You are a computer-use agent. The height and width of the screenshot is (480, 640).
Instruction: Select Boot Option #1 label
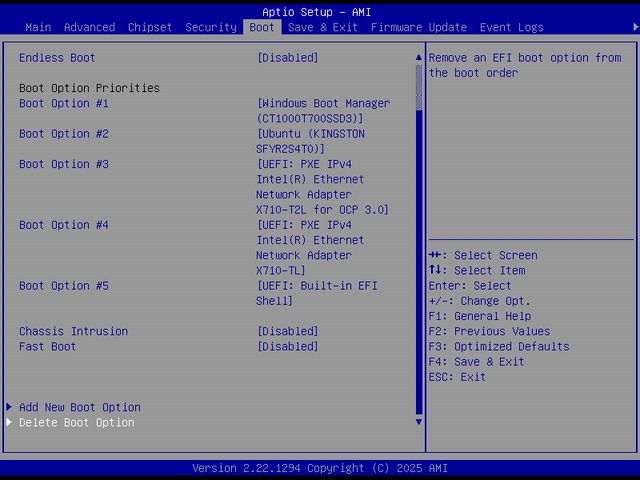click(x=64, y=103)
